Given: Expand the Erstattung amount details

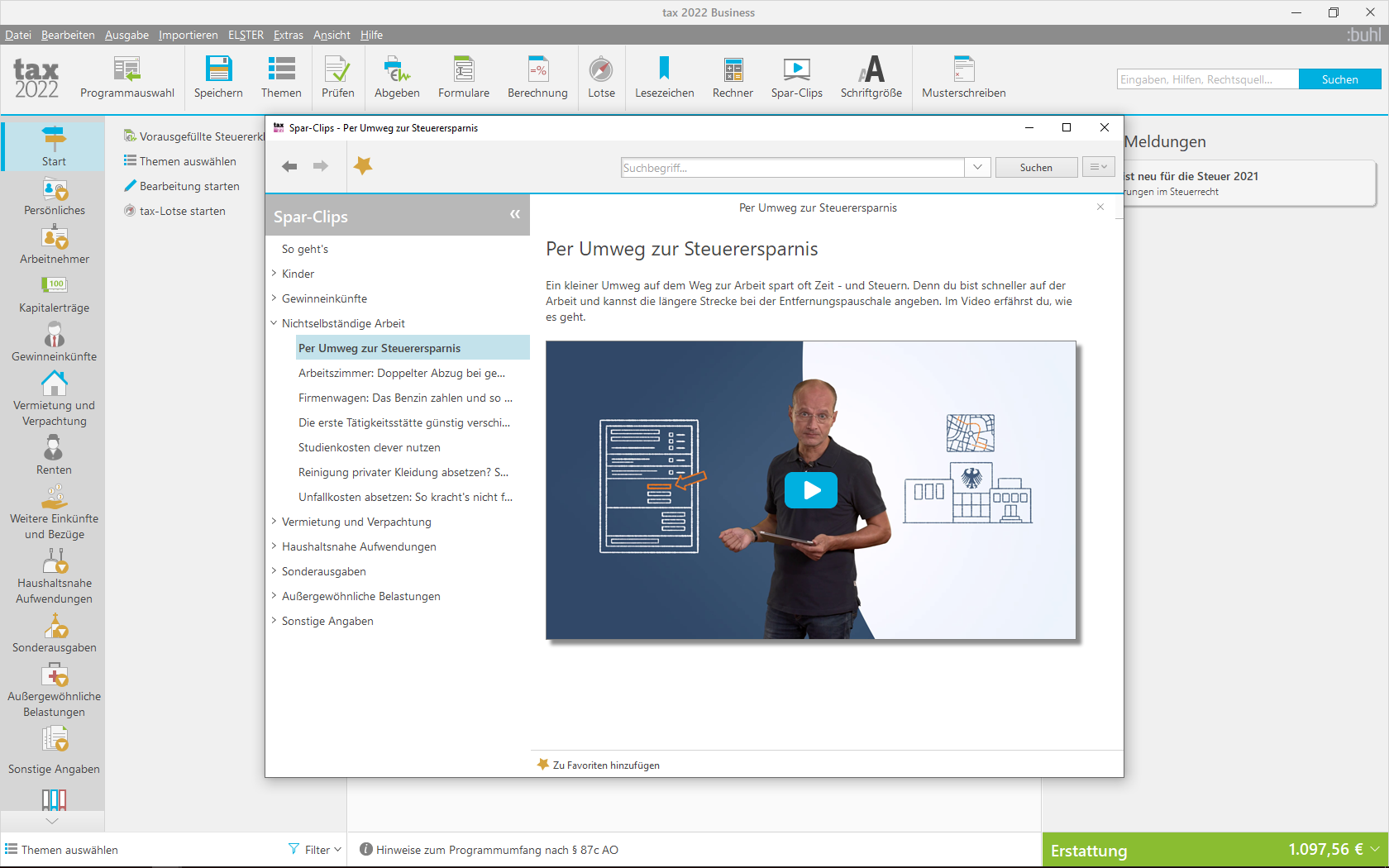Looking at the screenshot, I should (1374, 849).
